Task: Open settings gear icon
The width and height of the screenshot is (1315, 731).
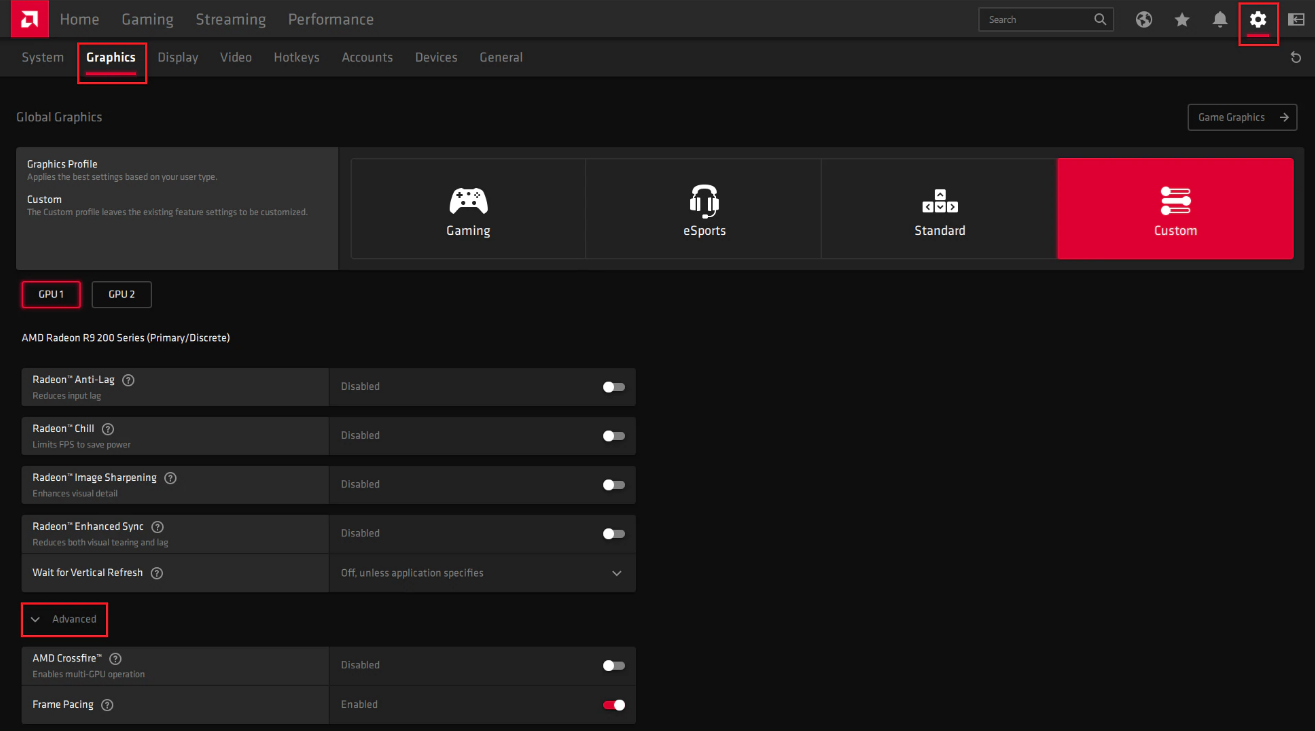Action: coord(1258,20)
